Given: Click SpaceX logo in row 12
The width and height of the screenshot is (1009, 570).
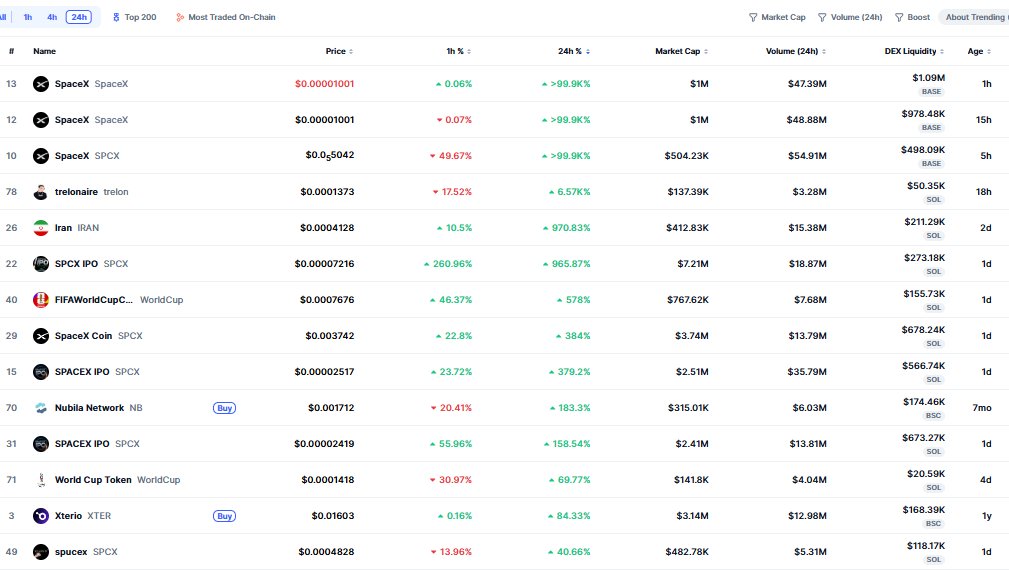Looking at the screenshot, I should (x=41, y=120).
